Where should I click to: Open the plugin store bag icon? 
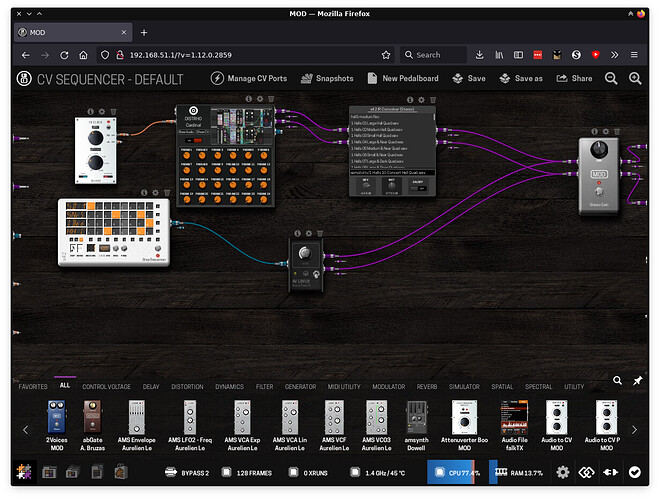pos(121,472)
